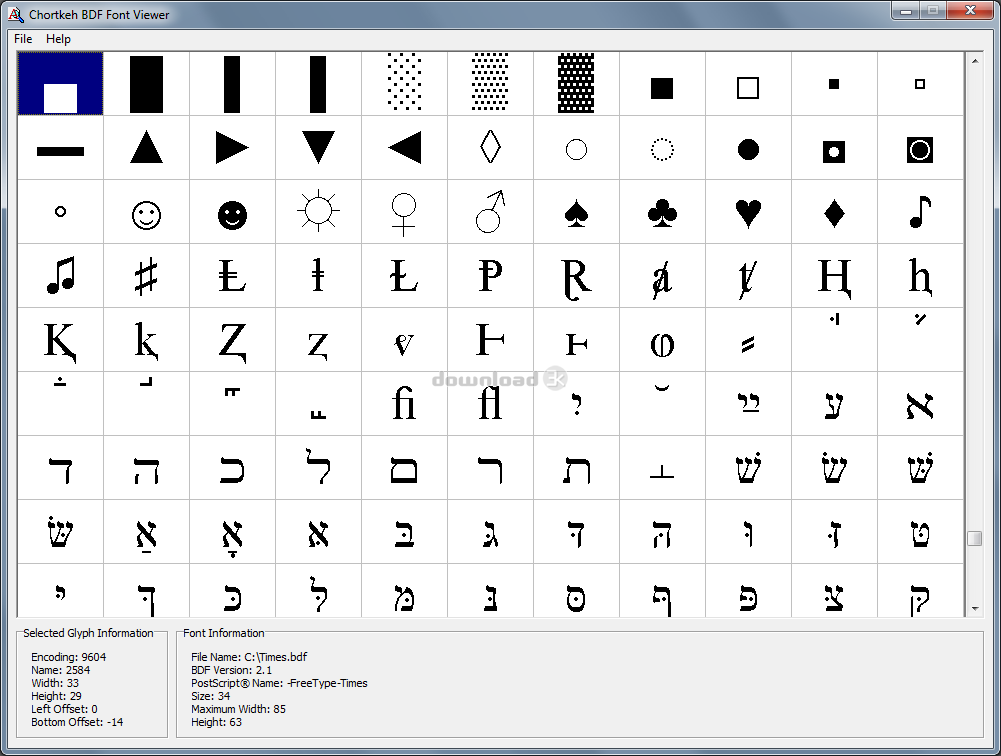This screenshot has height=756, width=1001.
Task: Click the Encoding: 9604 text
Action: (68, 657)
